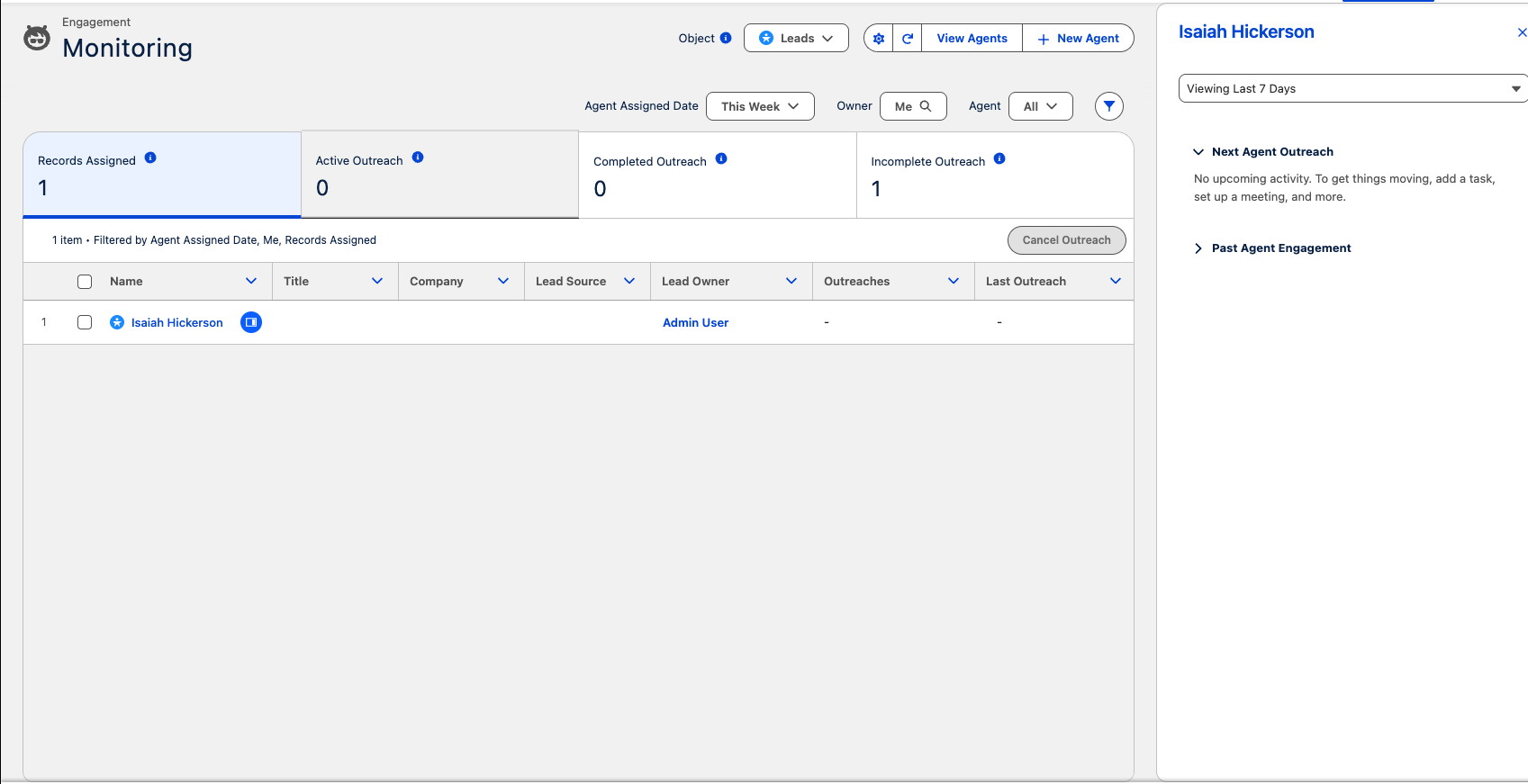Image resolution: width=1528 pixels, height=784 pixels.
Task: Show Records Assigned info tooltip icon
Action: (x=150, y=158)
